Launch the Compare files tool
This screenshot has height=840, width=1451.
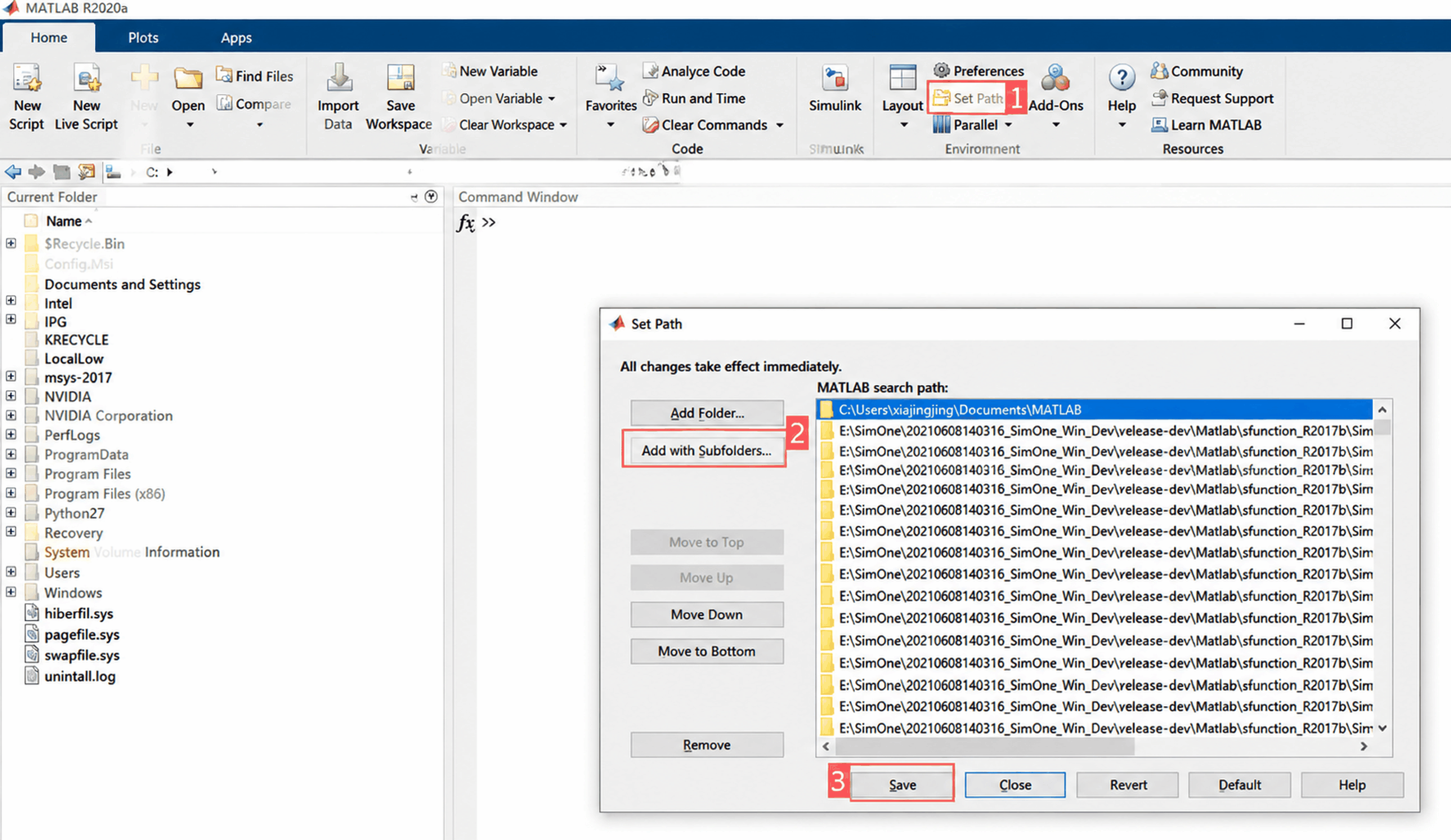(x=253, y=104)
